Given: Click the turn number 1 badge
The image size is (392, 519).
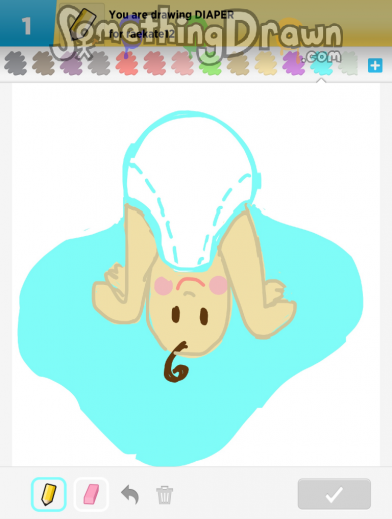Looking at the screenshot, I should pos(27,25).
